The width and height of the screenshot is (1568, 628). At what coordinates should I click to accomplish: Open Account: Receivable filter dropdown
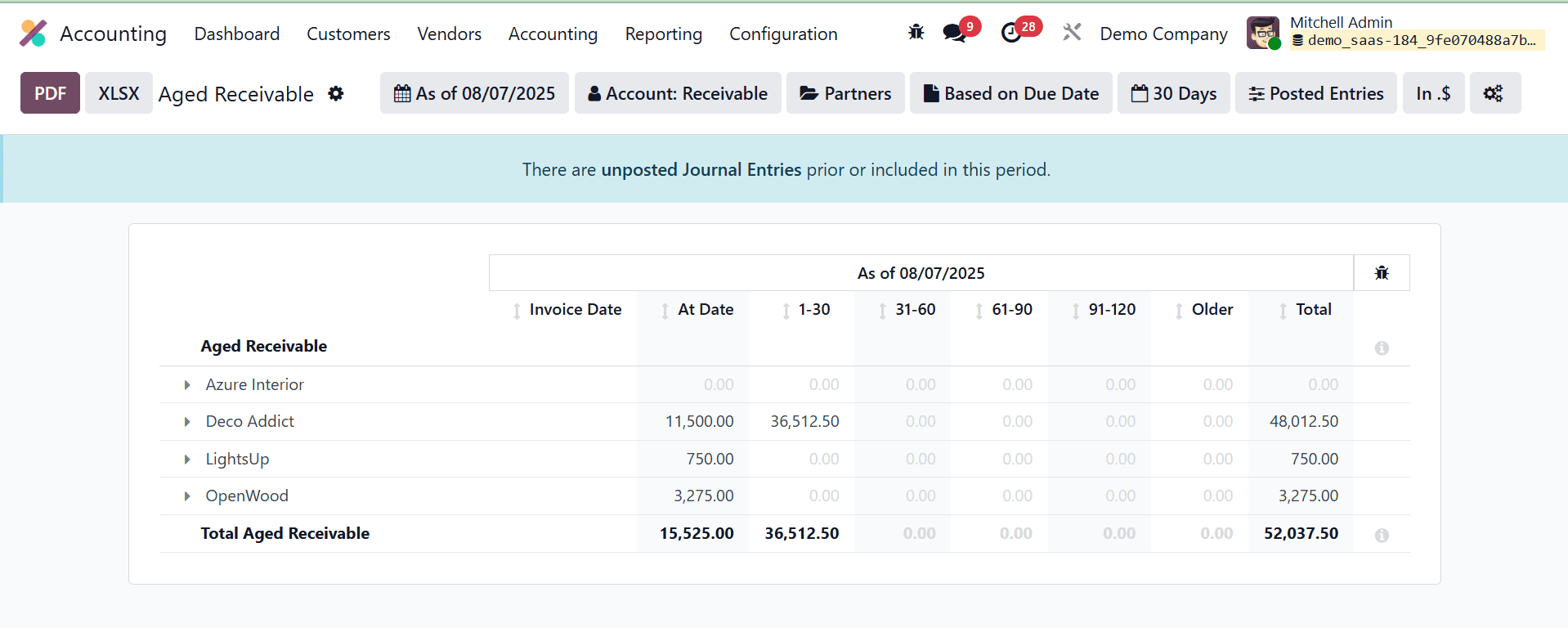point(678,93)
